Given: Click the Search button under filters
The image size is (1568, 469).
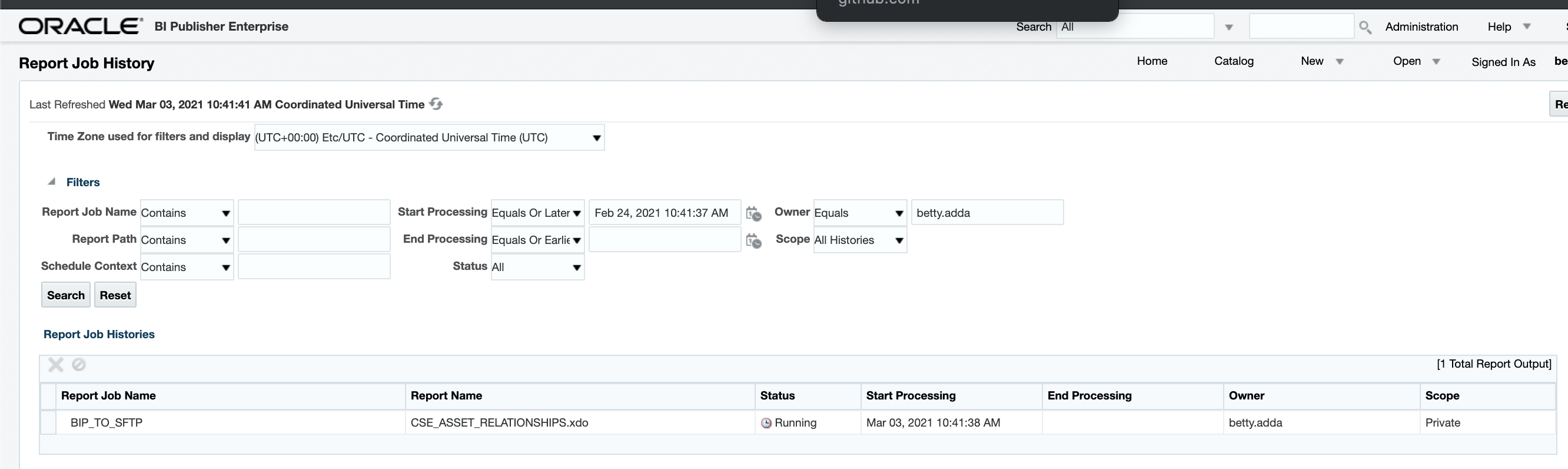Looking at the screenshot, I should click(66, 295).
